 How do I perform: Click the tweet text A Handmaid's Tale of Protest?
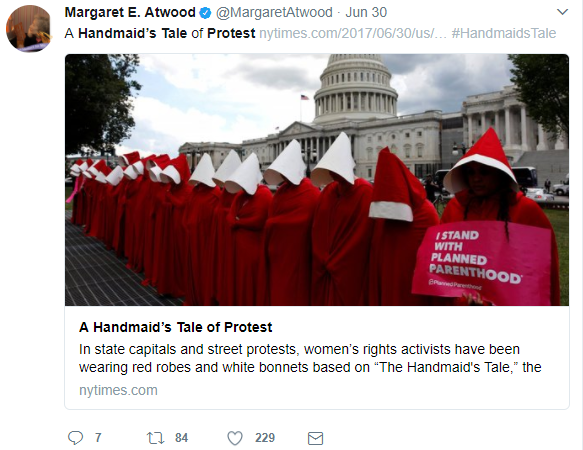(x=160, y=33)
